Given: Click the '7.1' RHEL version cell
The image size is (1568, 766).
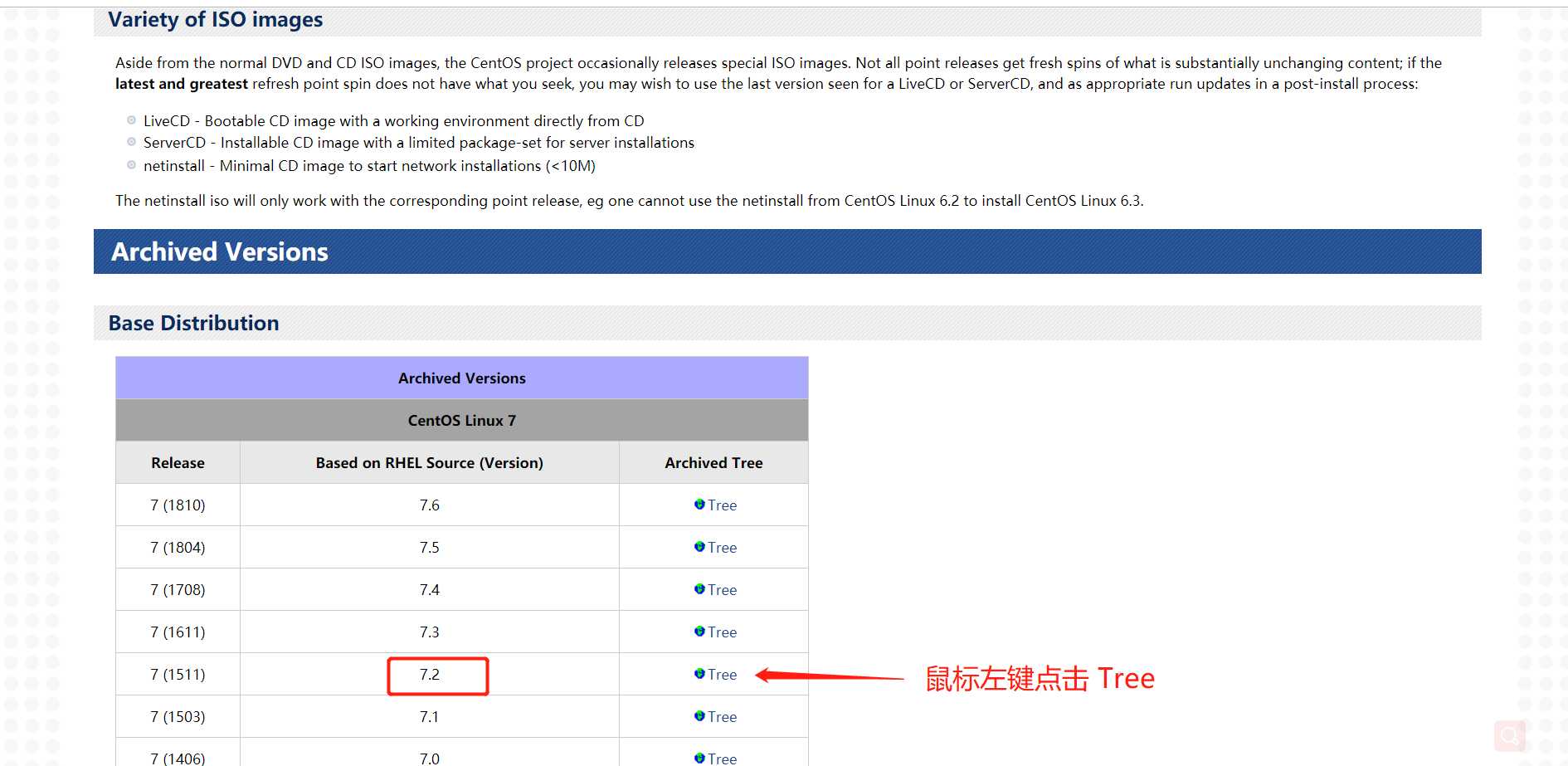Looking at the screenshot, I should (x=430, y=716).
